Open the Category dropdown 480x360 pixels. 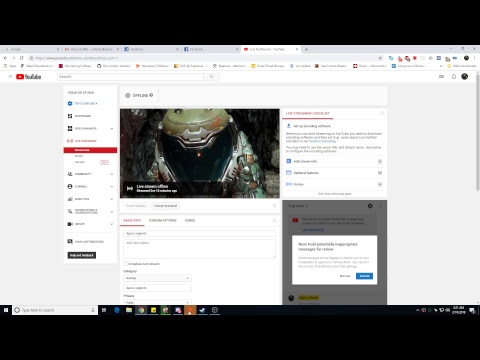pyautogui.click(x=157, y=278)
